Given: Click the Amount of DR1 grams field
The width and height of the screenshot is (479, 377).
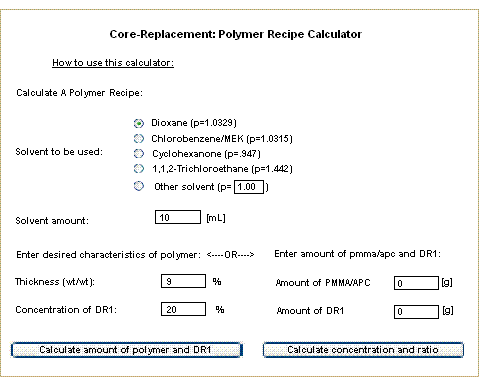Looking at the screenshot, I should pyautogui.click(x=416, y=312).
